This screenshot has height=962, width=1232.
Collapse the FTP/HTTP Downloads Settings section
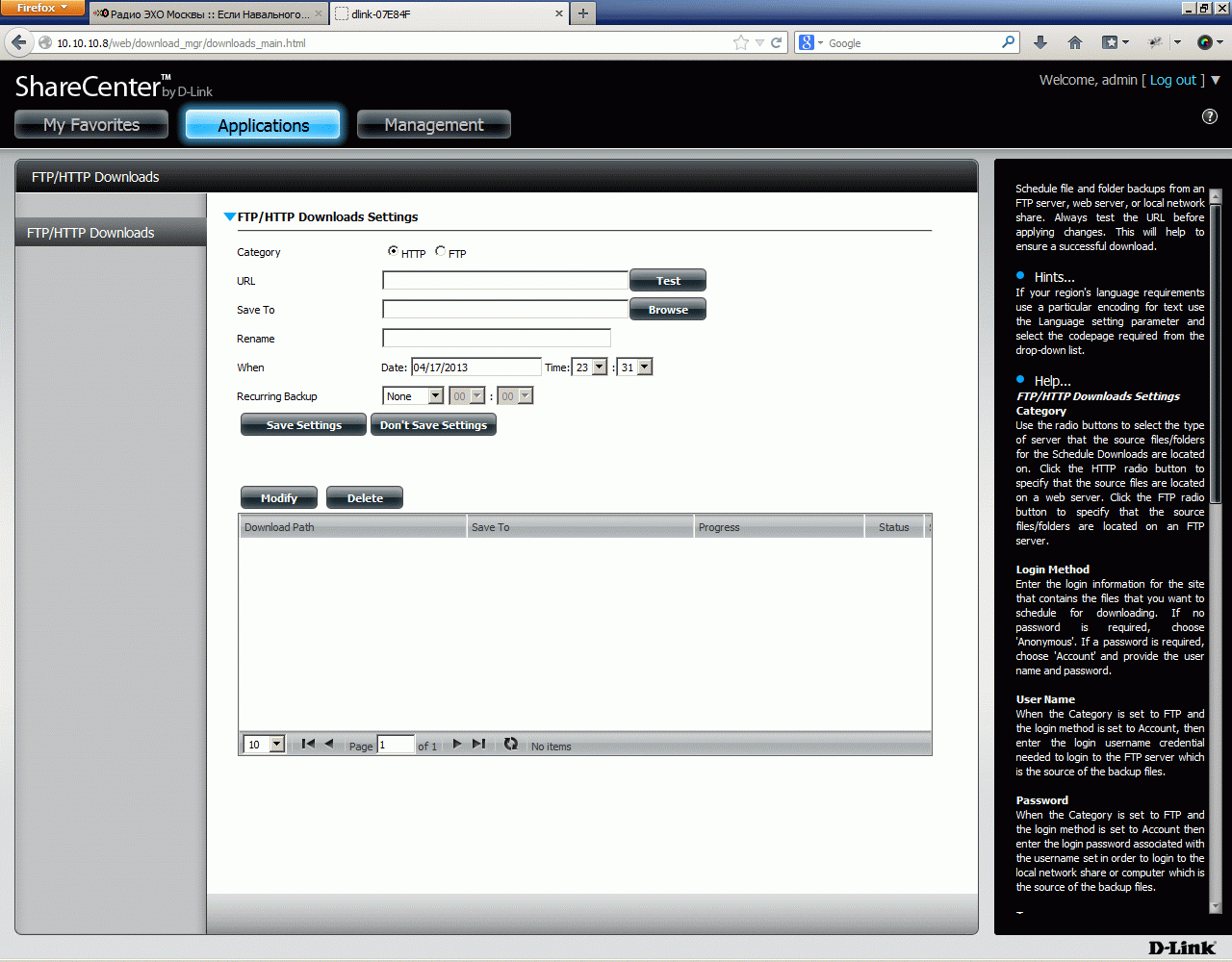point(229,216)
